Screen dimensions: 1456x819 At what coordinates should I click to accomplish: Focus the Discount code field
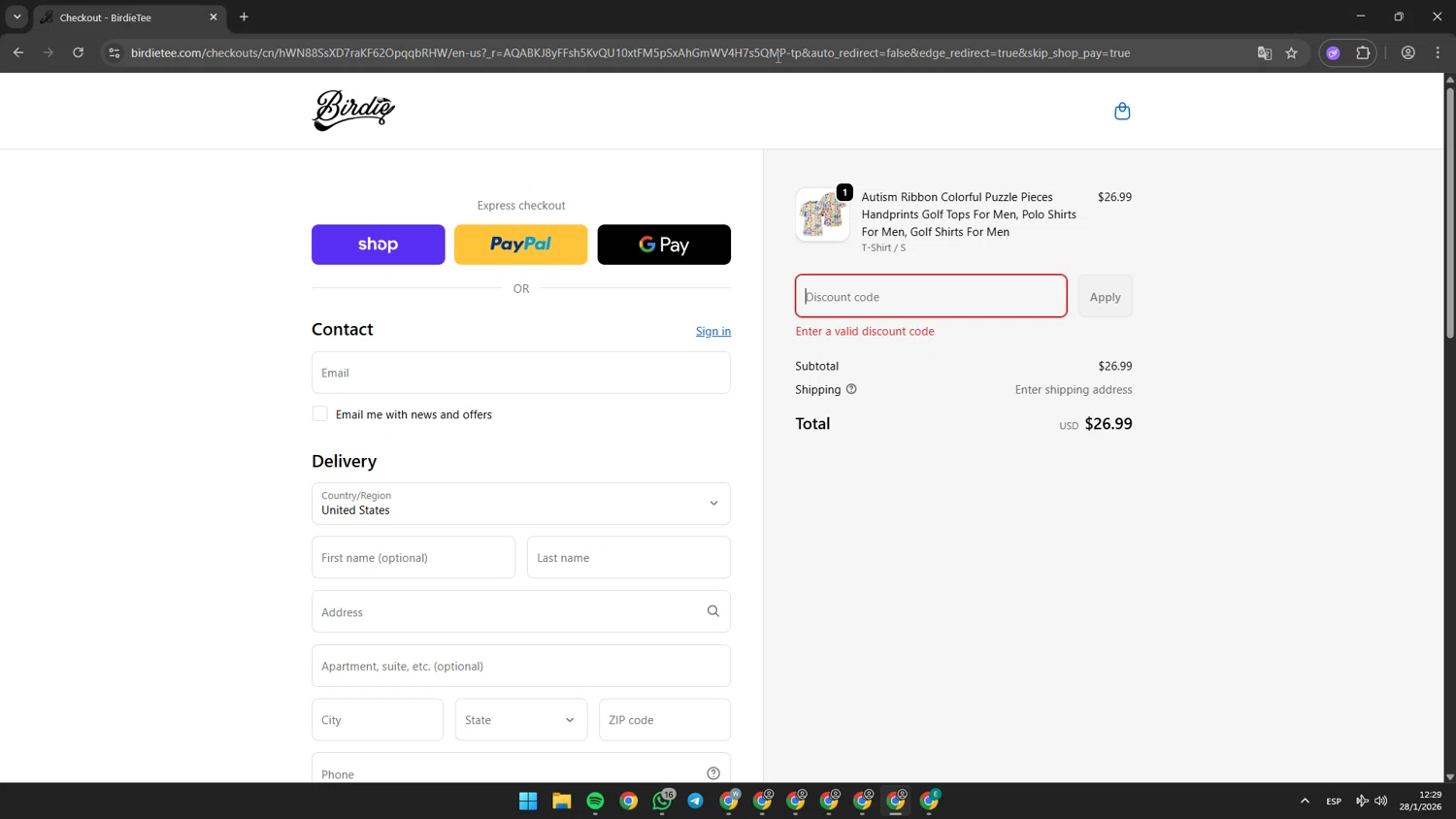(931, 296)
